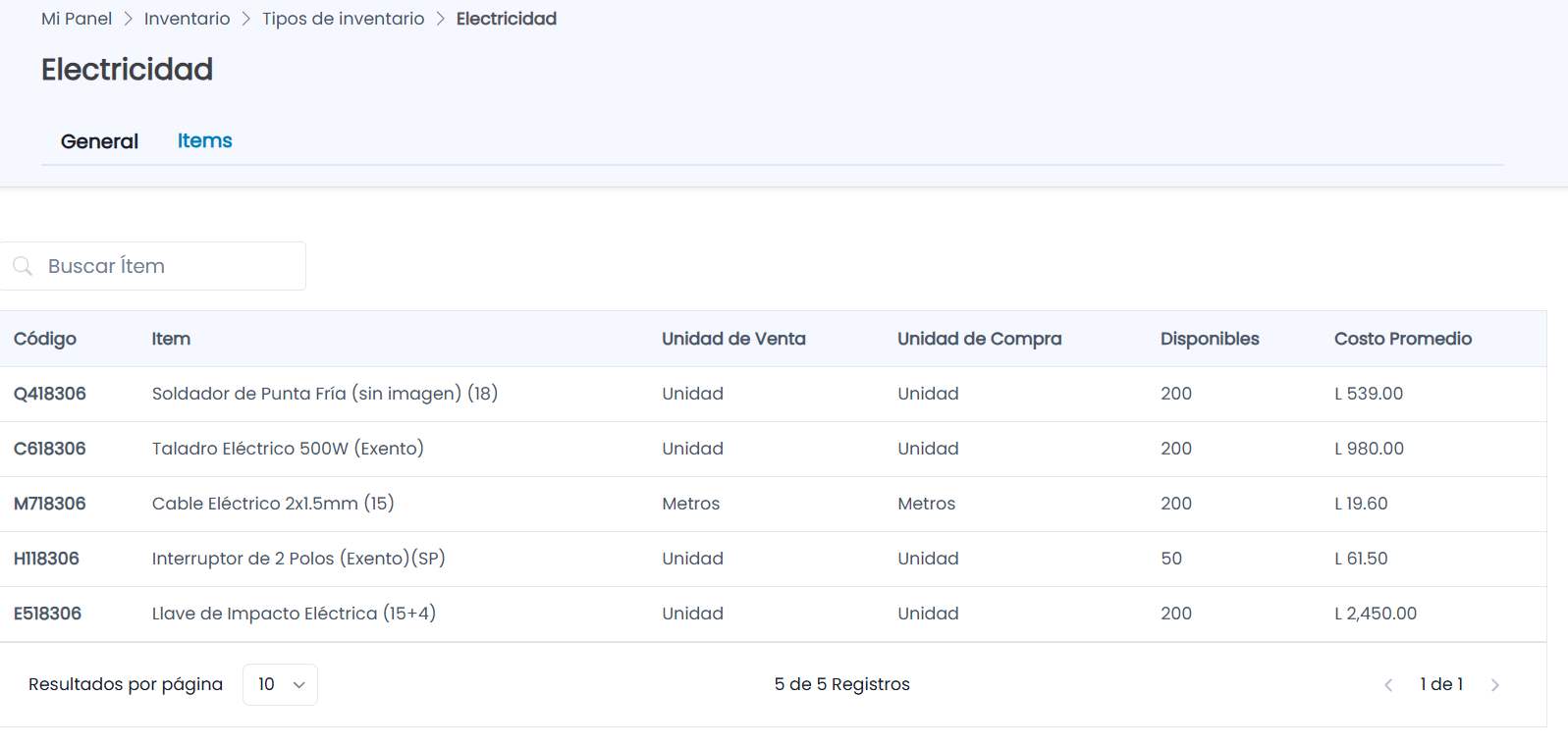The height and width of the screenshot is (749, 1568).
Task: Select Cable Eléctrico 2x1.5mm item name
Action: tap(273, 504)
